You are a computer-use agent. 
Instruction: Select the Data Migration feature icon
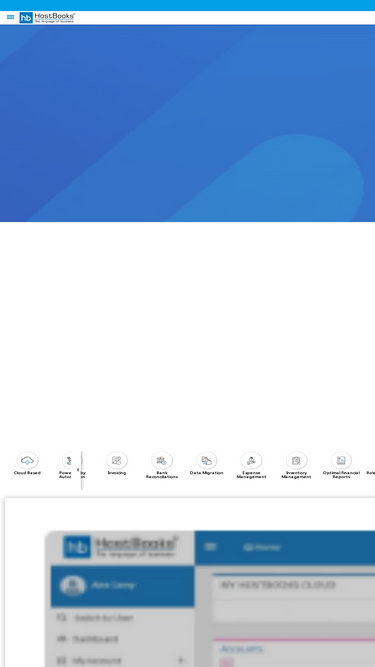click(207, 460)
